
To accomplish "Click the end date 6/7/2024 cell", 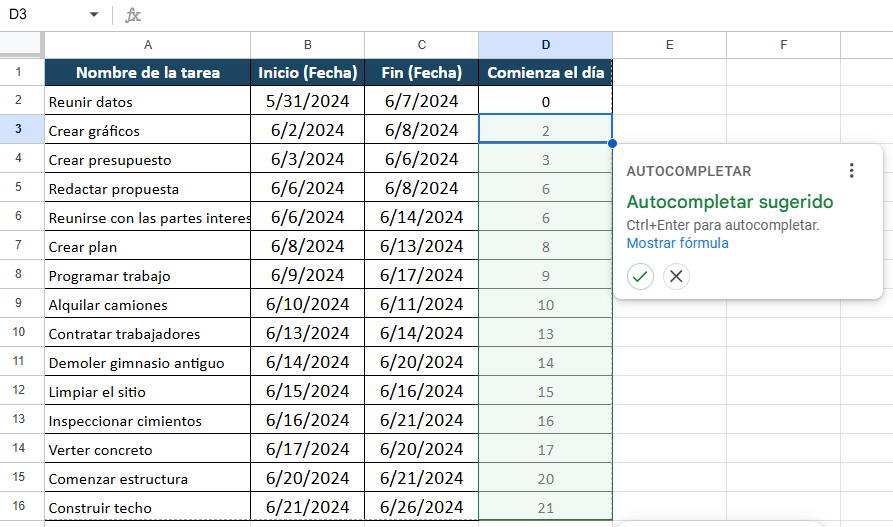I will pyautogui.click(x=421, y=101).
